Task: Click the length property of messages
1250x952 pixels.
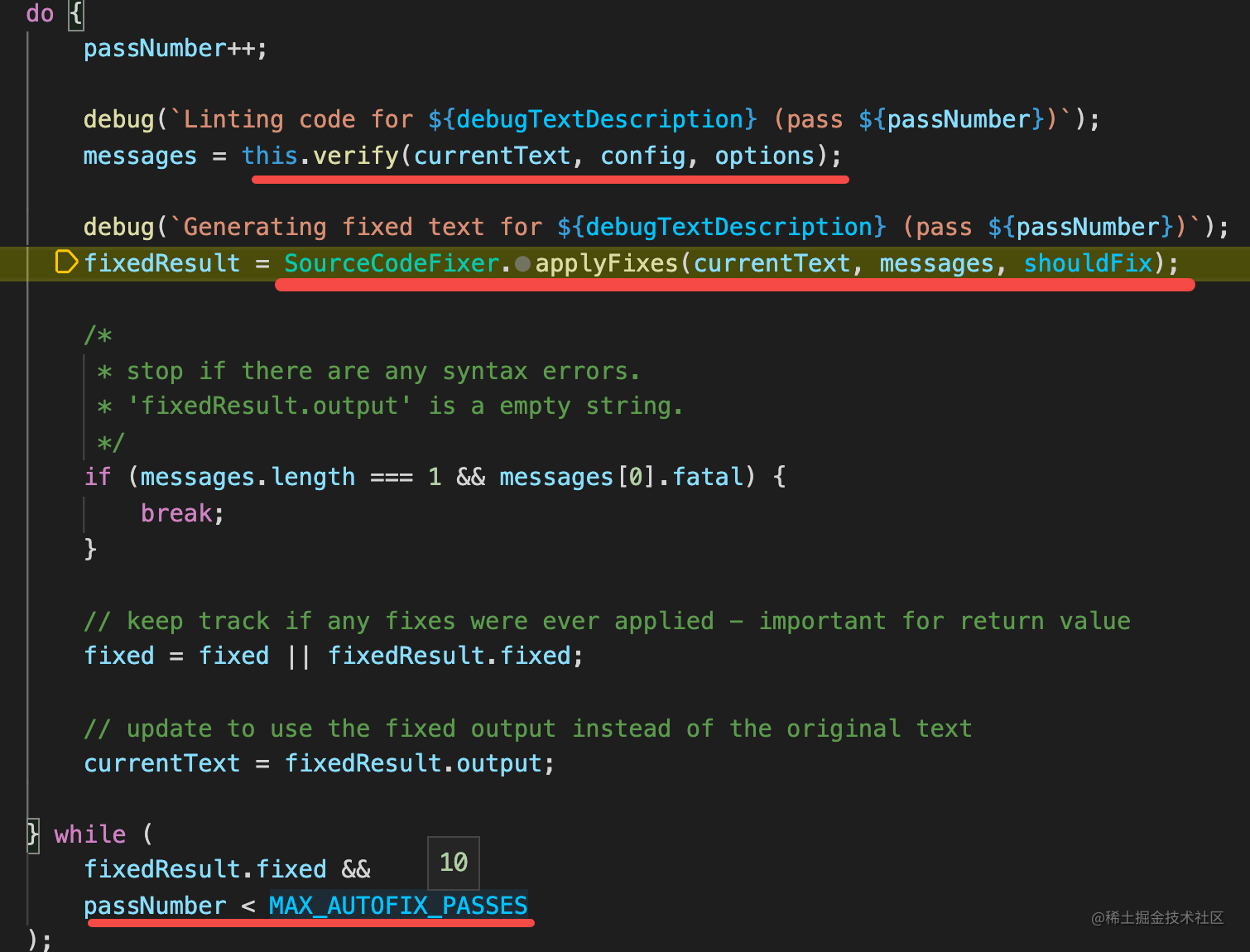Action: pos(313,477)
